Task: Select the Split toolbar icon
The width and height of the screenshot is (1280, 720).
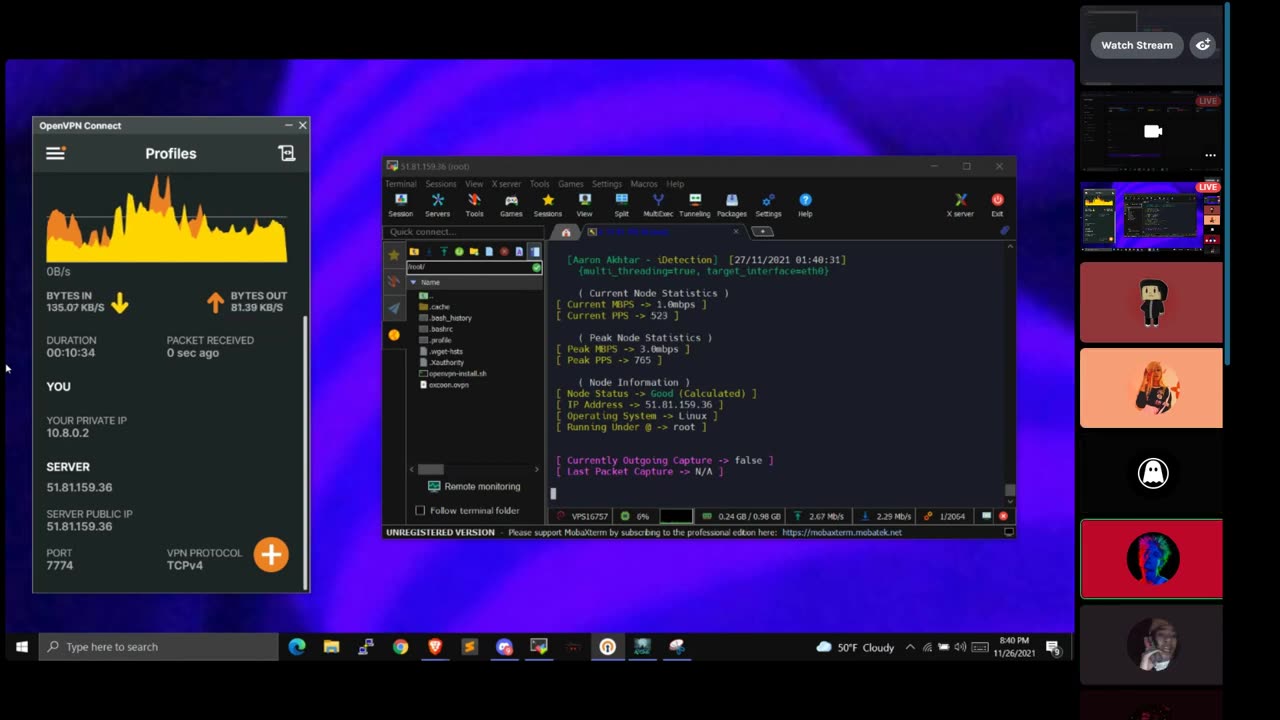Action: 621,205
